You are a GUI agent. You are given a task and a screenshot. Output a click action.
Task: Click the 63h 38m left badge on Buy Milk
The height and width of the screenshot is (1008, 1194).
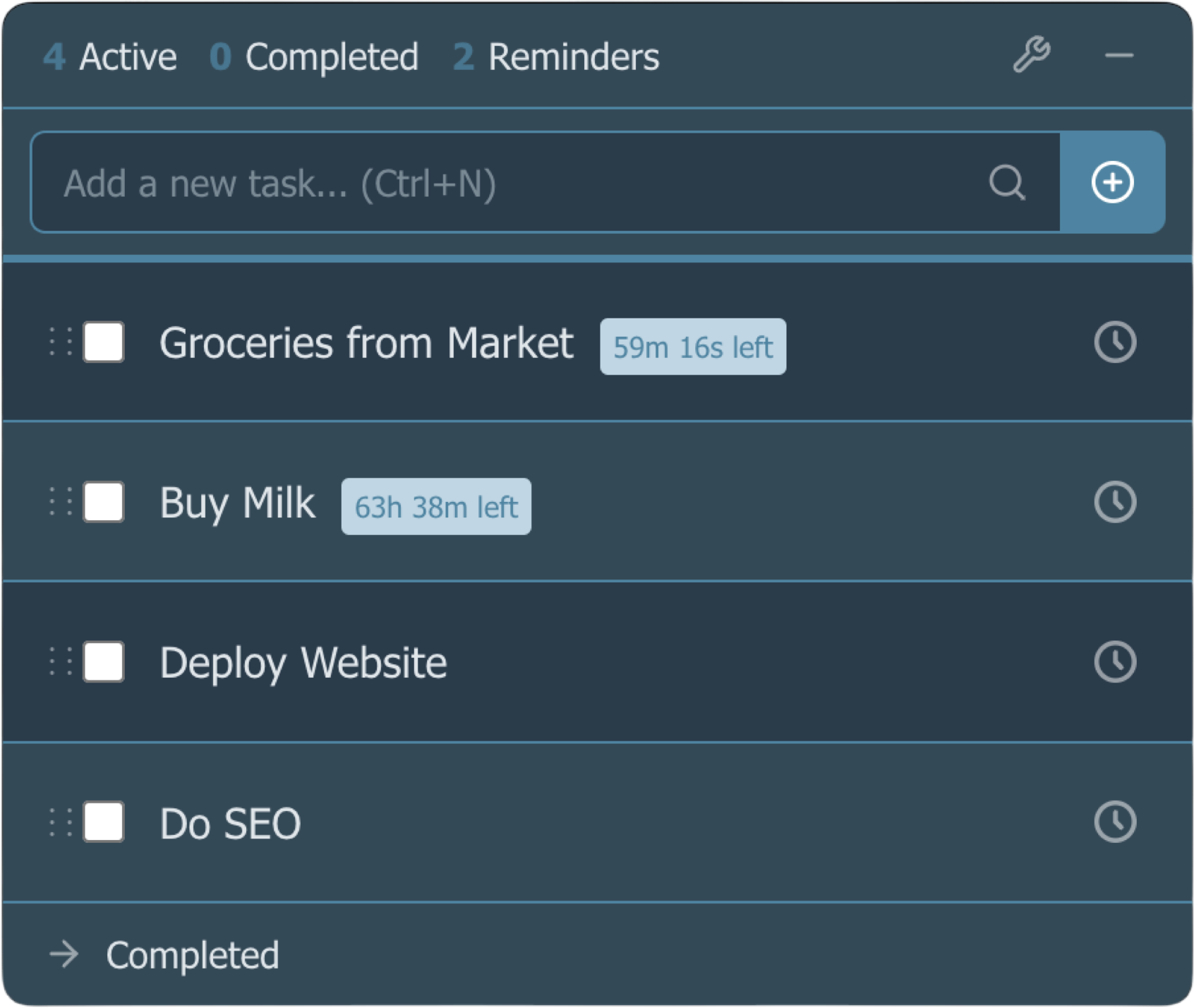(x=435, y=505)
